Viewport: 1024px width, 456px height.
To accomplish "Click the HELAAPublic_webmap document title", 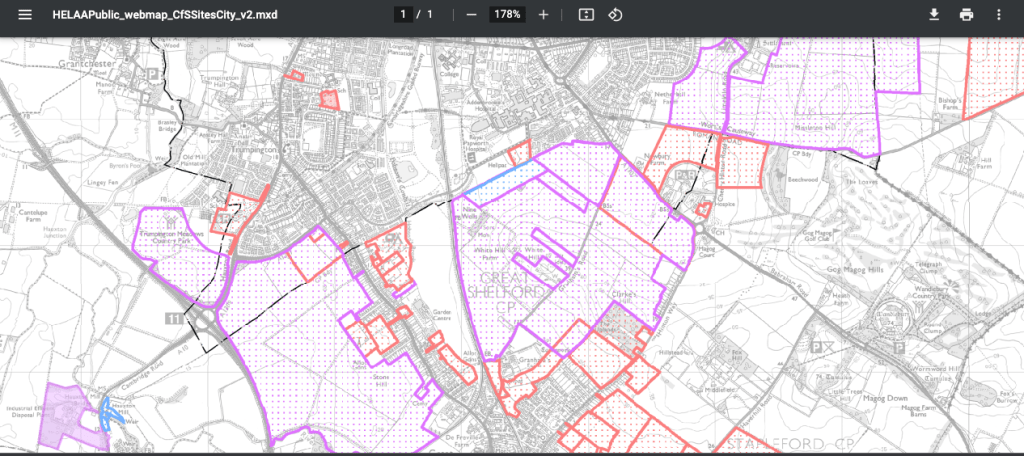I will point(165,15).
